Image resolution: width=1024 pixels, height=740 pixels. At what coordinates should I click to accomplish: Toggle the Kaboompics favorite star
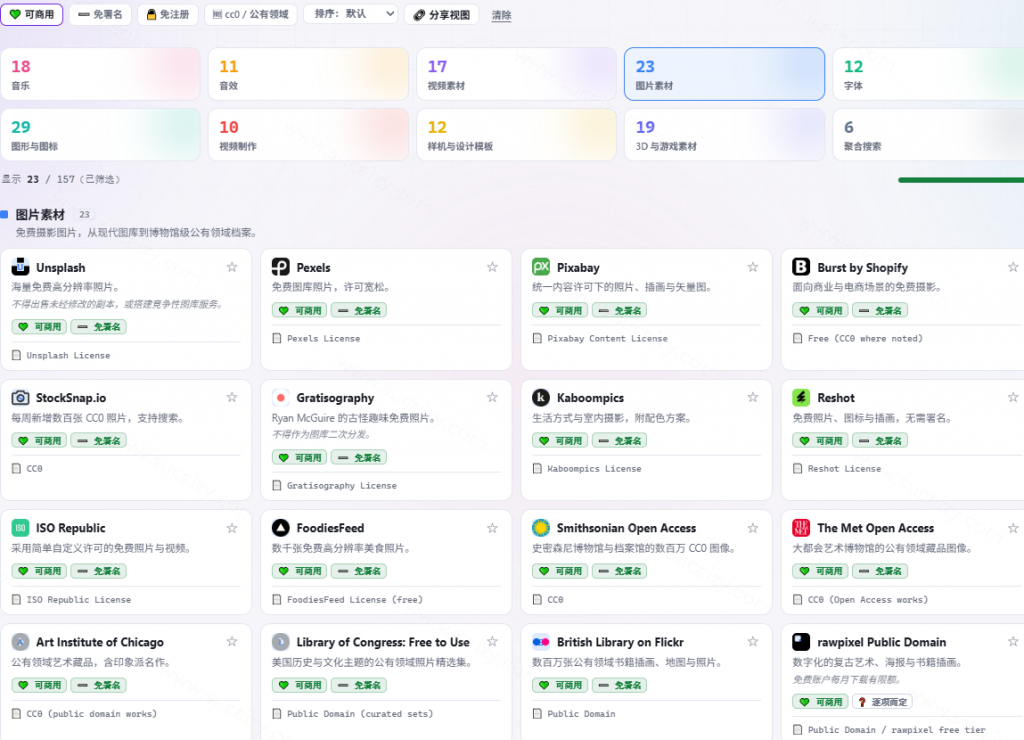[753, 397]
